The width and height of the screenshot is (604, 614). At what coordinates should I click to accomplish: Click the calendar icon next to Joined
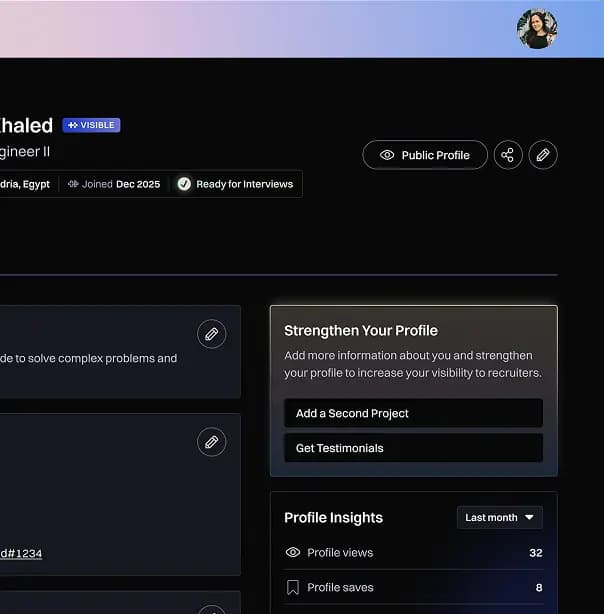point(73,184)
